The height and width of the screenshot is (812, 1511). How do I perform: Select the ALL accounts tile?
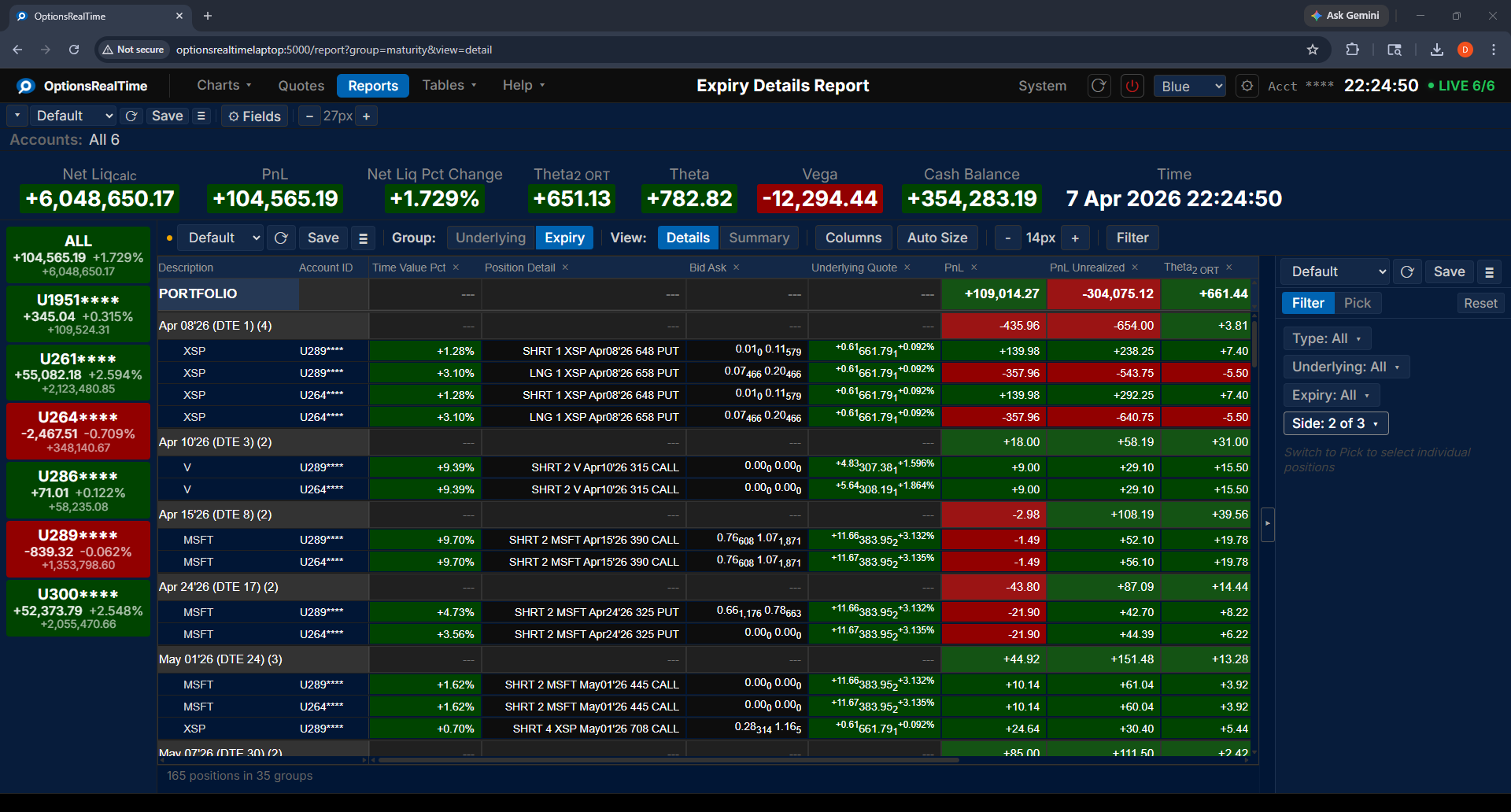(78, 255)
